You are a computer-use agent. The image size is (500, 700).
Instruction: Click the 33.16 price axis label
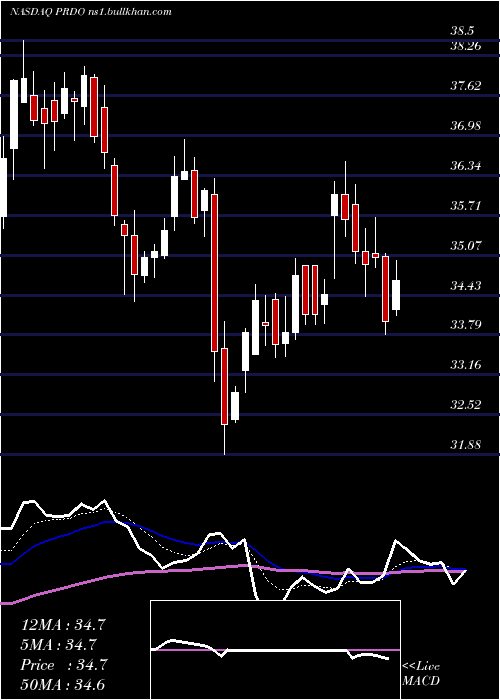tap(466, 365)
